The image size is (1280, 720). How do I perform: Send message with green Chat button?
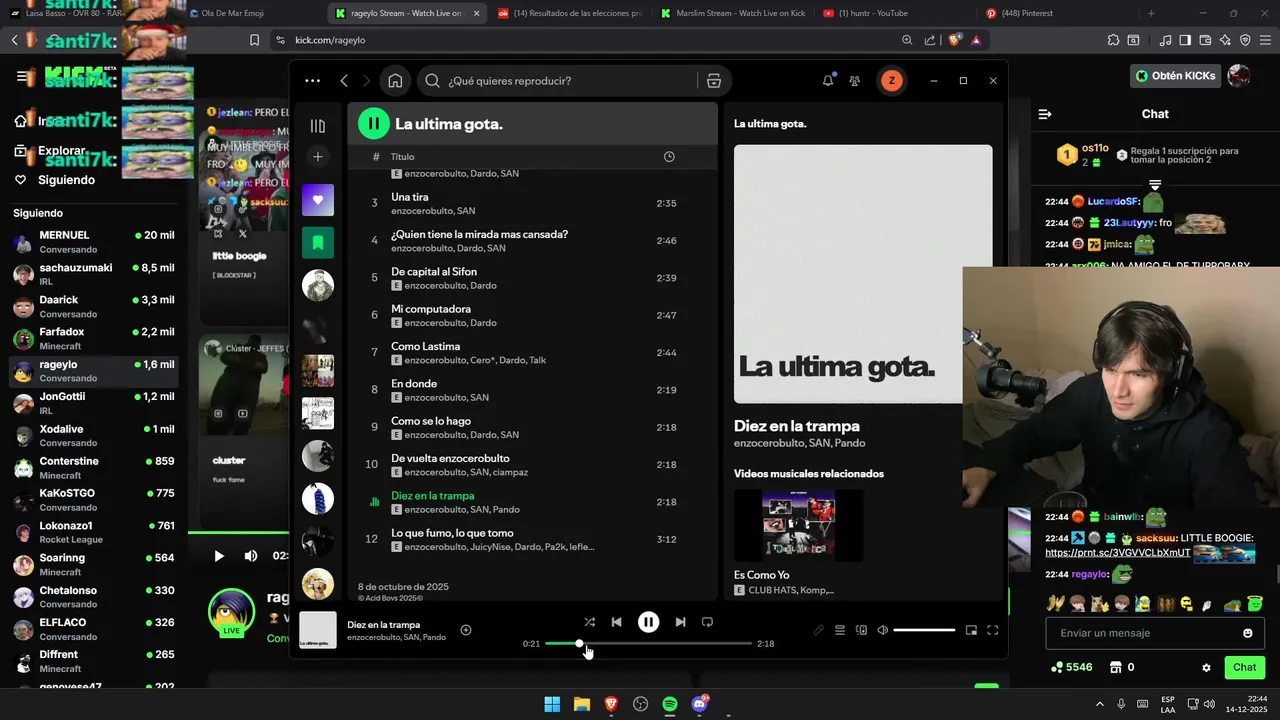click(x=1244, y=667)
